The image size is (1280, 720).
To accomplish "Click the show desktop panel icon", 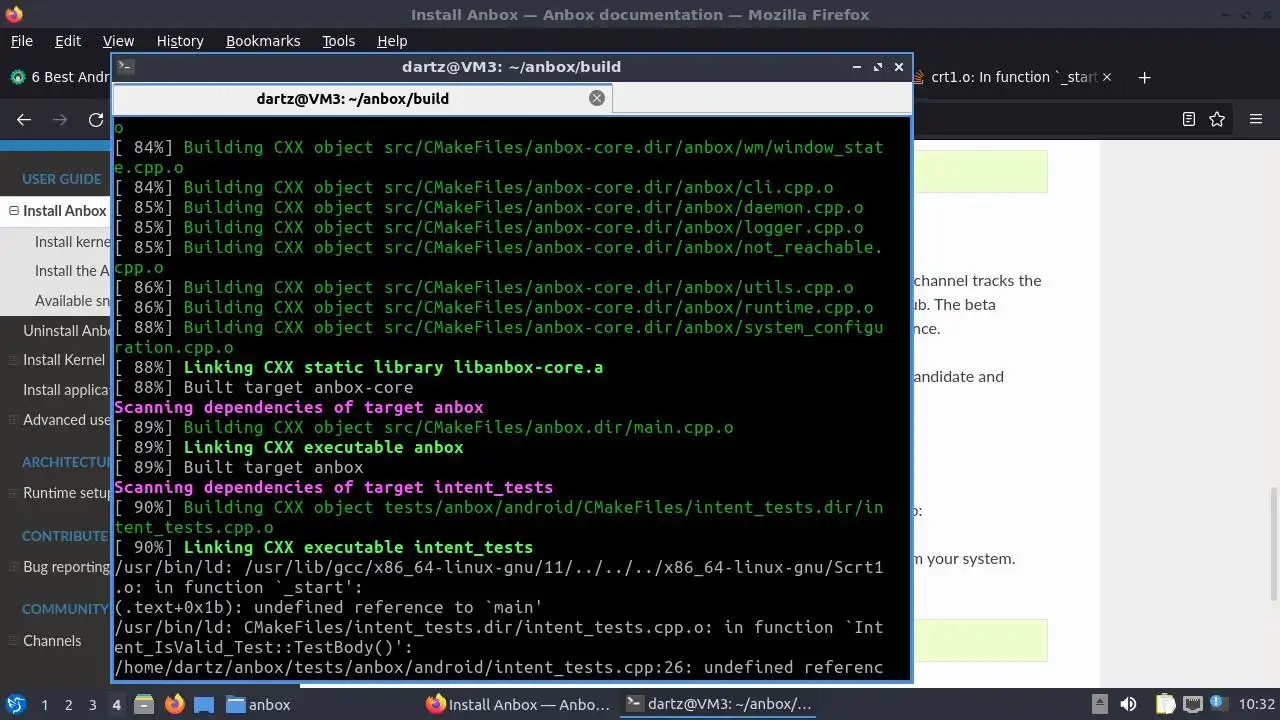I will (x=204, y=704).
